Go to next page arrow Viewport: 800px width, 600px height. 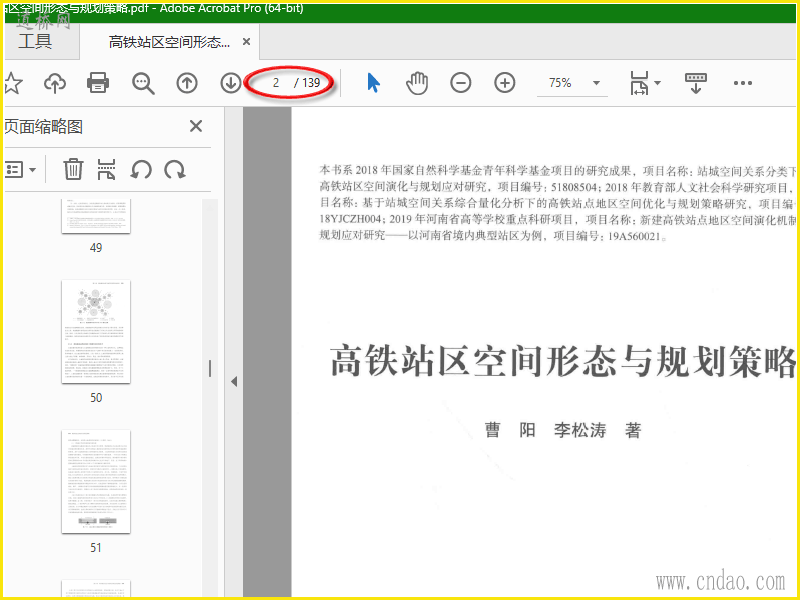231,83
